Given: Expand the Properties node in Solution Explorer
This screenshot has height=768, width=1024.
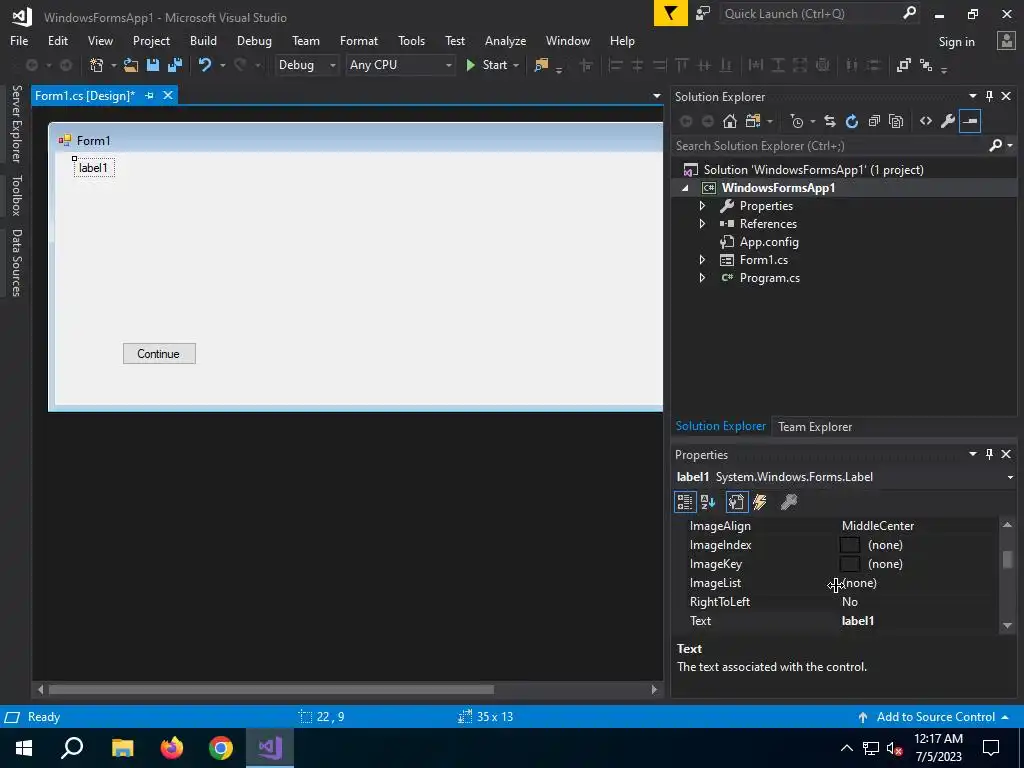Looking at the screenshot, I should point(702,206).
